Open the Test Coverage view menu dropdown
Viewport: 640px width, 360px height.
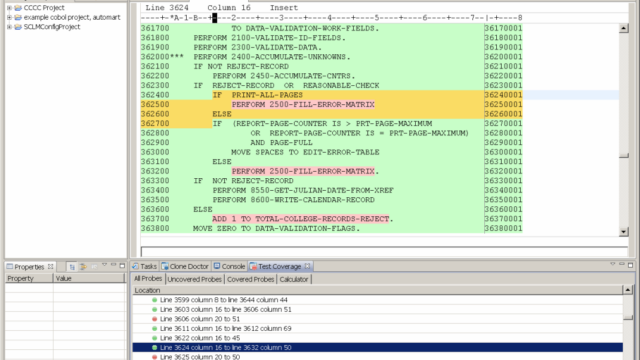[612, 264]
